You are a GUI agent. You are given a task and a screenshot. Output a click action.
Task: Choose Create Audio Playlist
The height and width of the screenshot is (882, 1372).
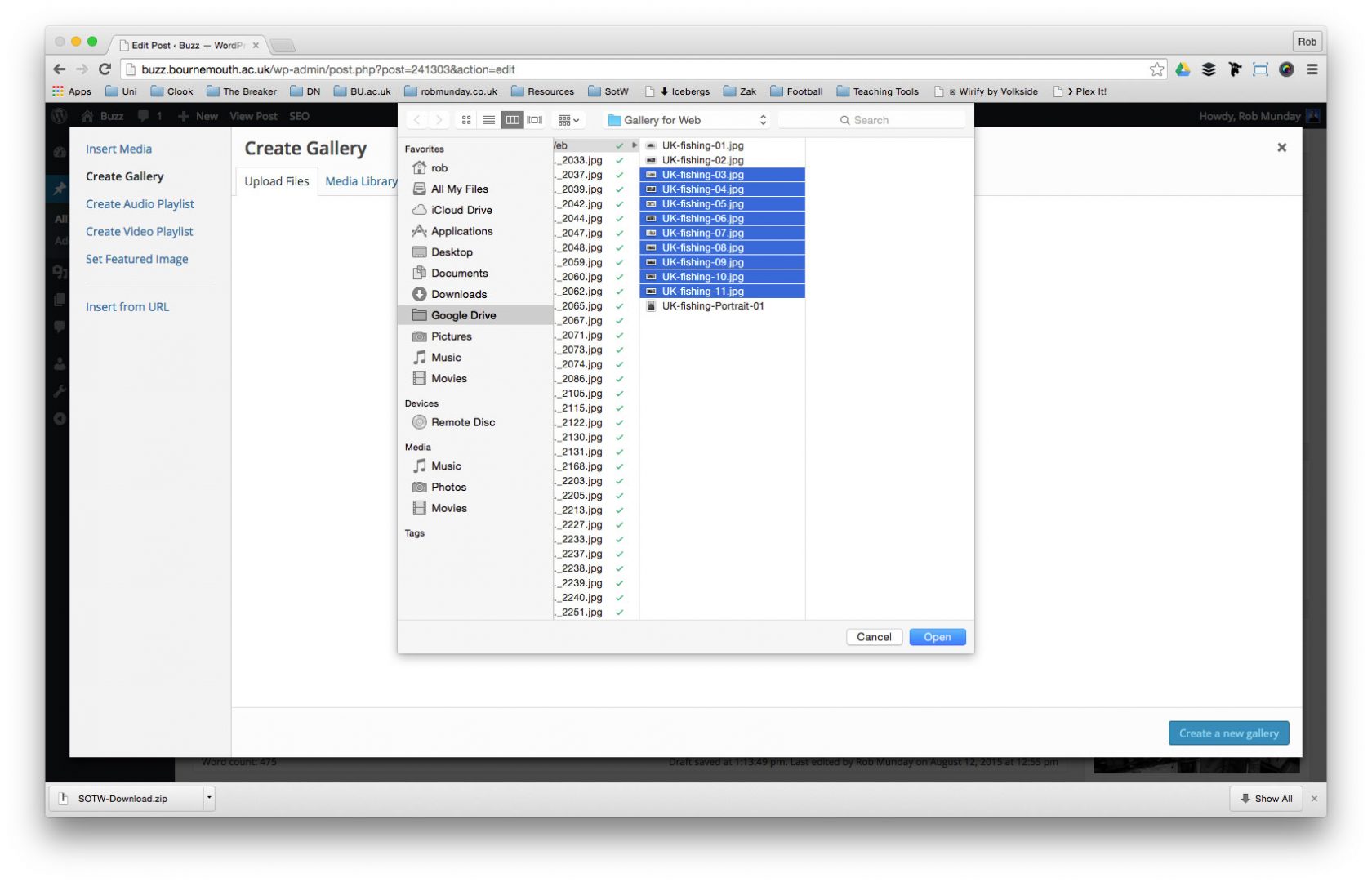click(140, 204)
